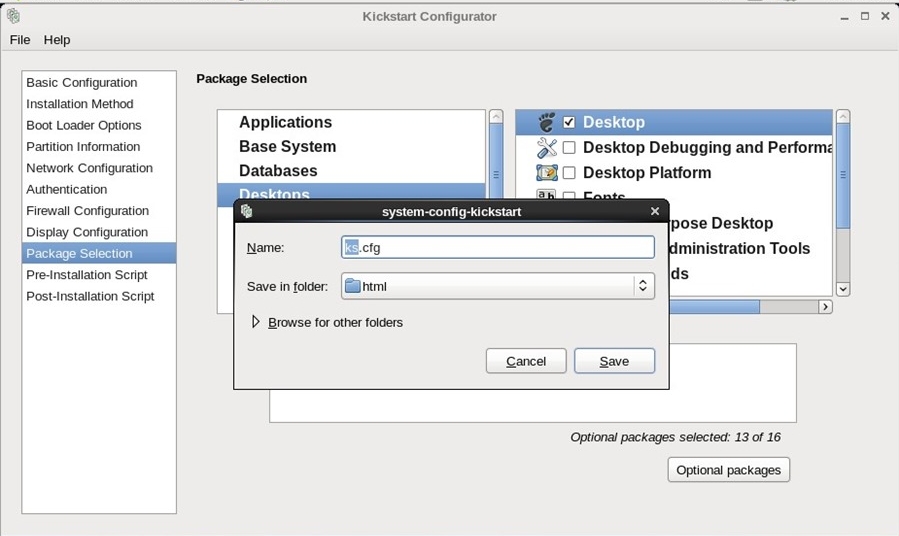Screen dimensions: 899x536
Task: Open Network Configuration section
Action: coord(99,168)
